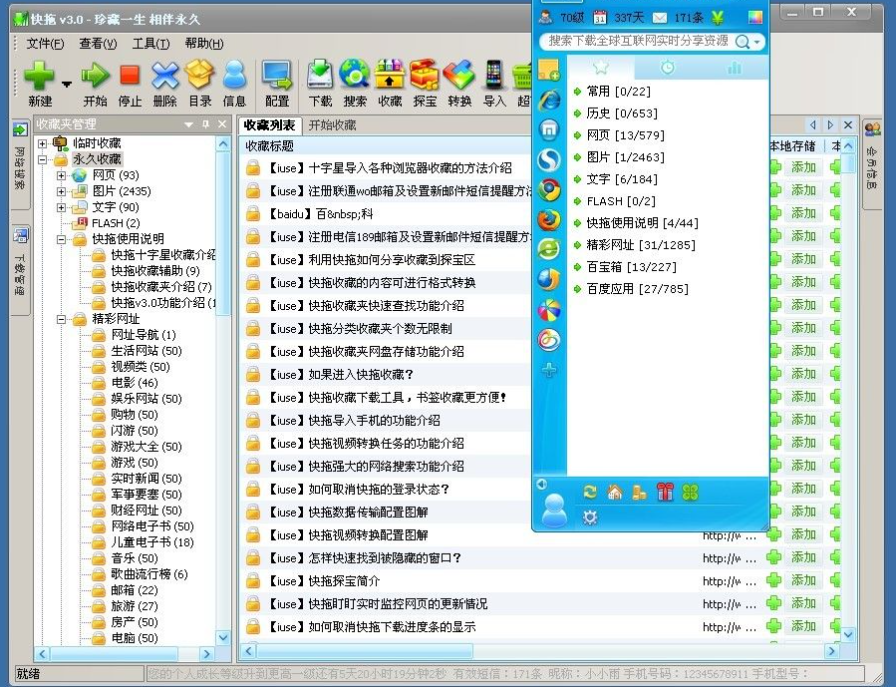
Task: Collapse the 永久收藏 tree node
Action: point(42,159)
